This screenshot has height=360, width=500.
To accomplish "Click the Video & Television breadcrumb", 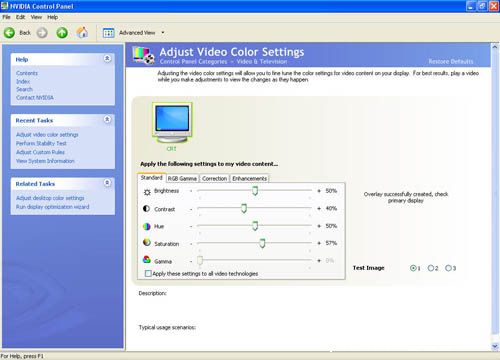I will coord(262,62).
